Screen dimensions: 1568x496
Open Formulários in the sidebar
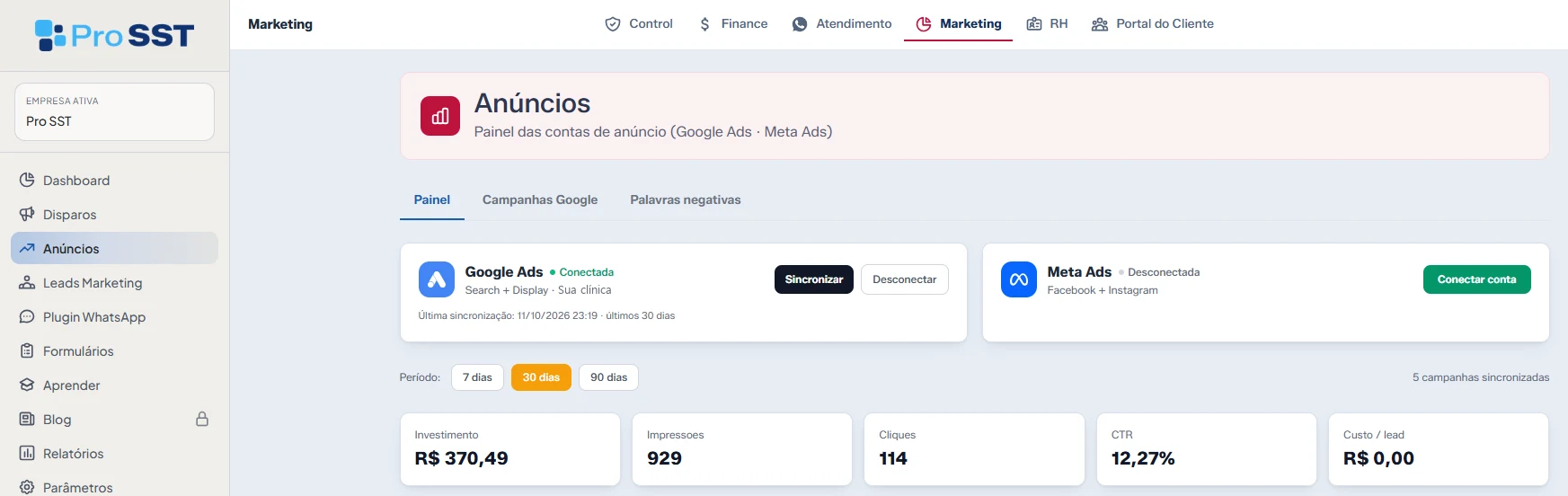pos(114,350)
